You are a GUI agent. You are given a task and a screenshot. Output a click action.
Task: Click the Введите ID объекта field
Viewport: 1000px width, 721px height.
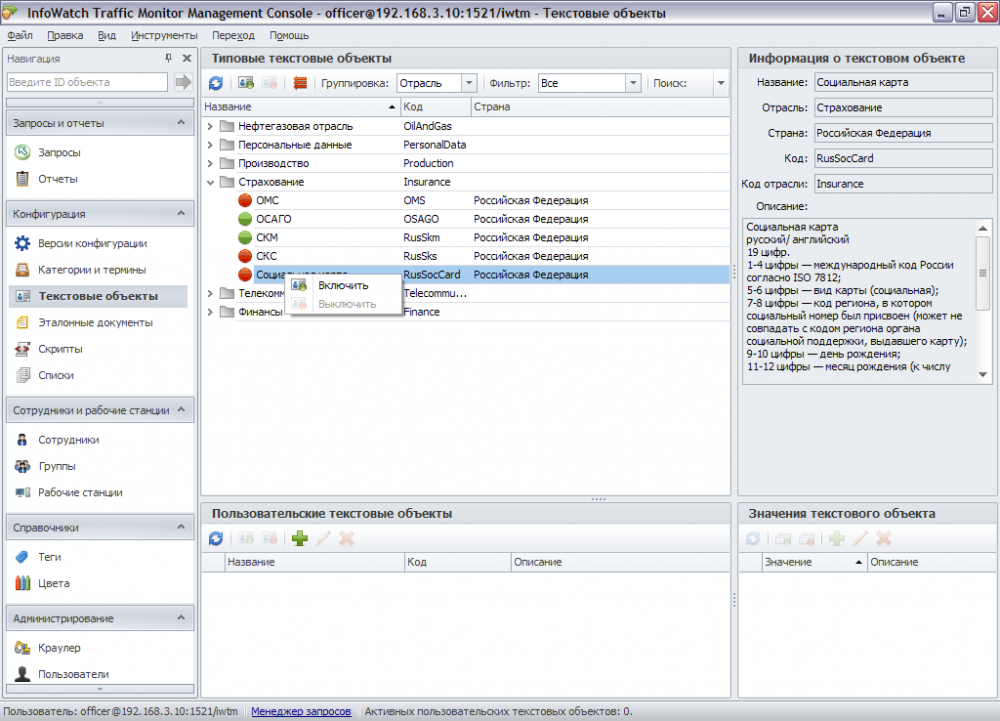tap(87, 82)
